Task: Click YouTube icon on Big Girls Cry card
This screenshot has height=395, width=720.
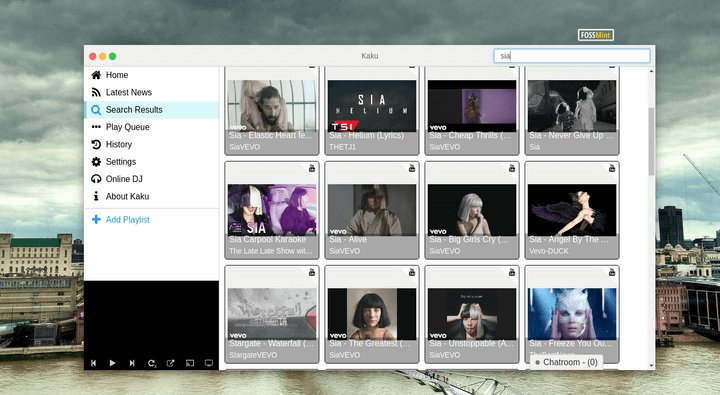Action: 512,168
